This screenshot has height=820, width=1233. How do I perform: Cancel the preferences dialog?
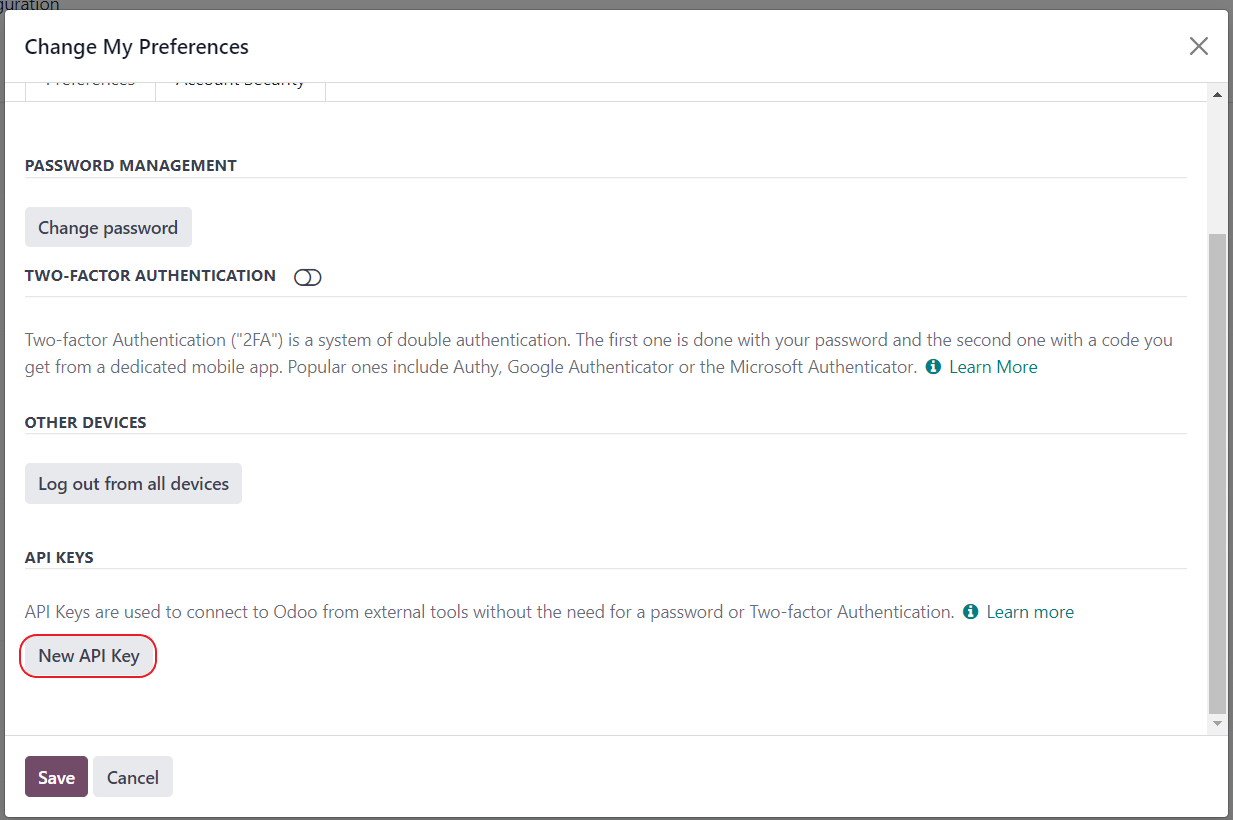pos(133,777)
